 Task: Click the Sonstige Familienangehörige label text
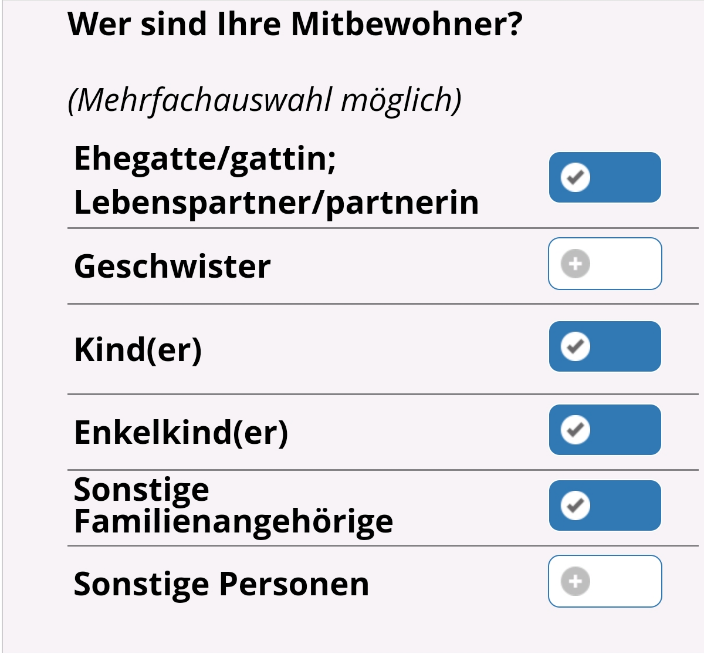tap(233, 506)
